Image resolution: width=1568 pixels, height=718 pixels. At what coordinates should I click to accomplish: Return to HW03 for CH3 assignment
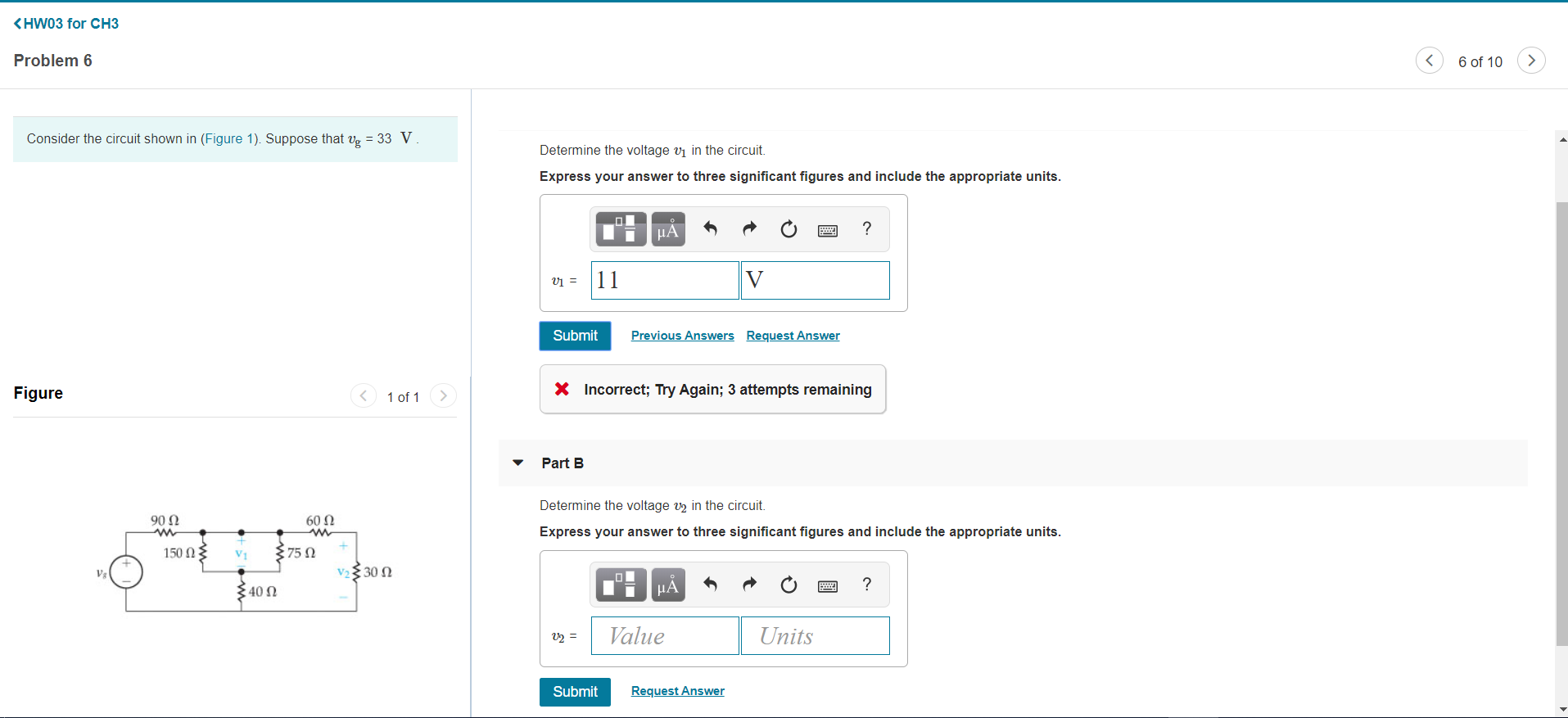66,24
